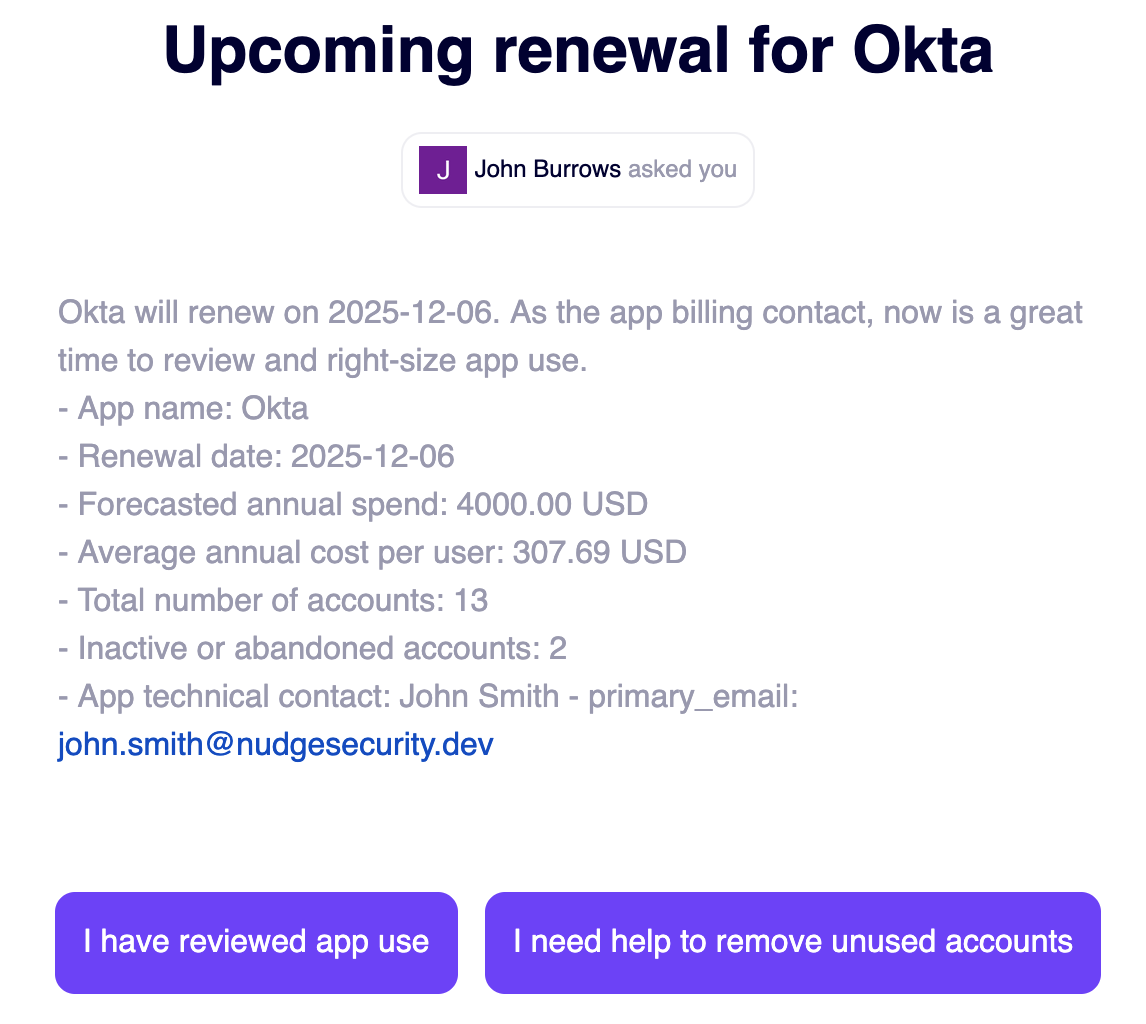Click the John Burrows requester name
The height and width of the screenshot is (1024, 1146).
[x=547, y=170]
